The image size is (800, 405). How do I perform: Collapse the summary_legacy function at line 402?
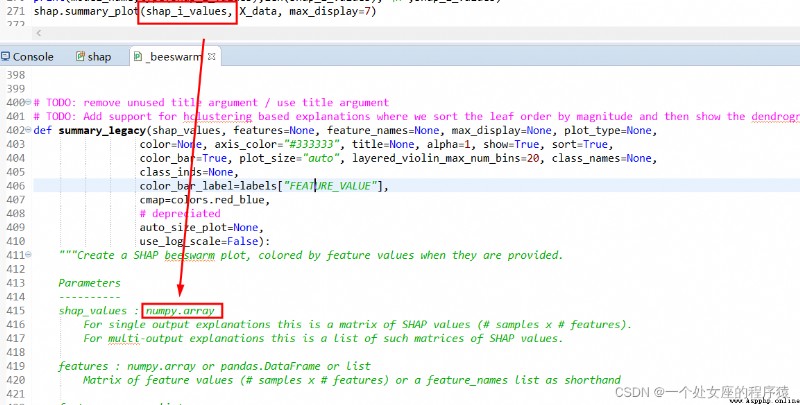[28, 131]
